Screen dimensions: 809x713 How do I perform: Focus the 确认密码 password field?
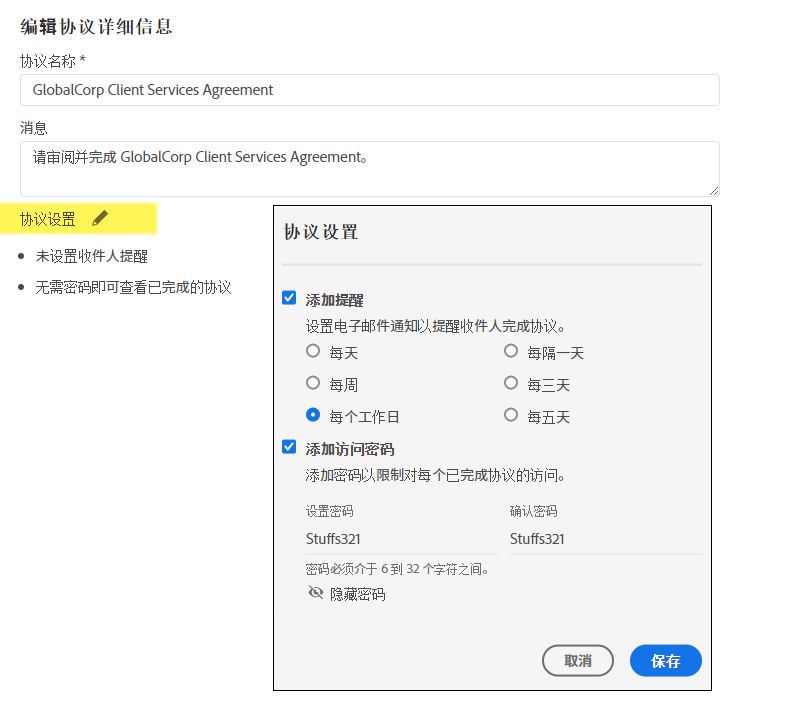point(605,539)
